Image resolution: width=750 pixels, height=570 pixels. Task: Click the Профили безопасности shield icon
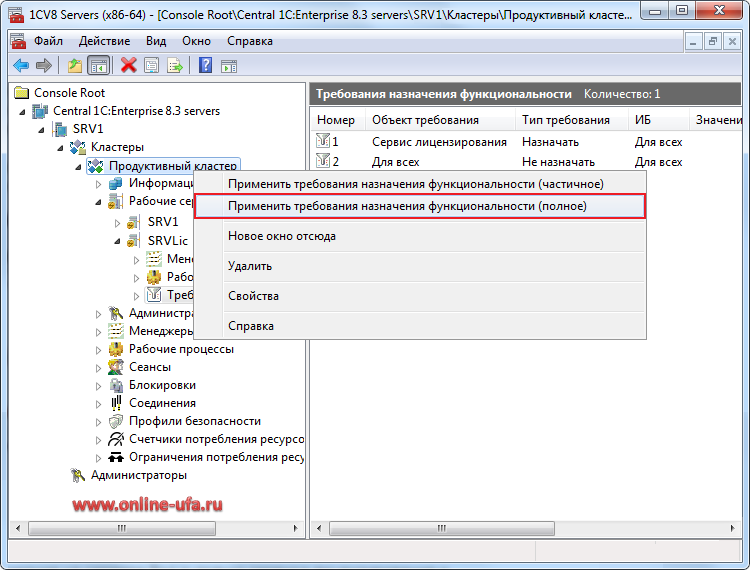[116, 421]
